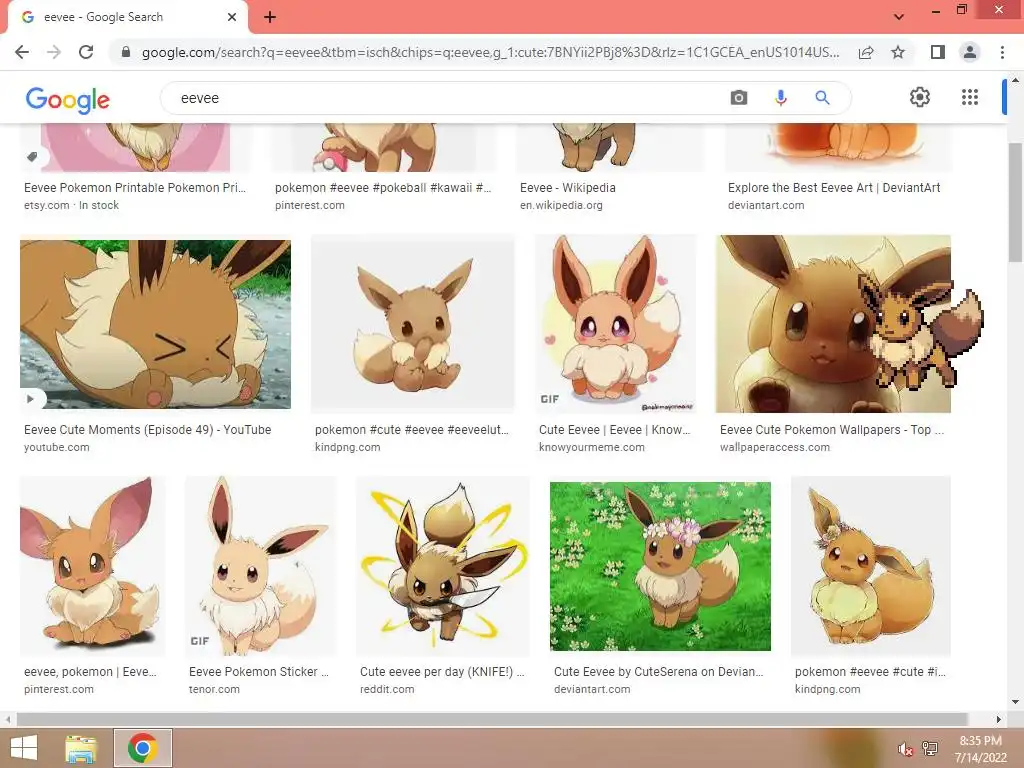Click Eevee Cute Pokemon Wallpapers - Top title

tap(831, 430)
